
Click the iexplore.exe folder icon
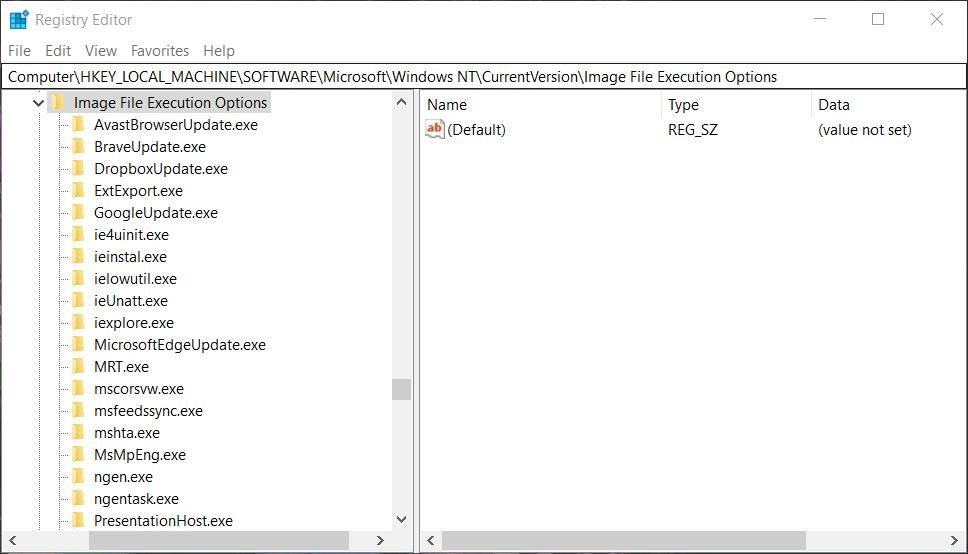(78, 323)
